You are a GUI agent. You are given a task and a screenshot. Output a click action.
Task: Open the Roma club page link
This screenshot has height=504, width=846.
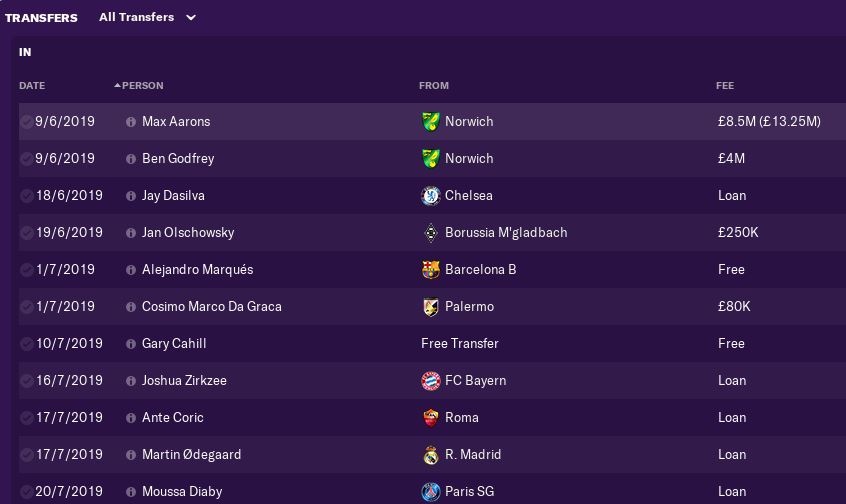[462, 418]
